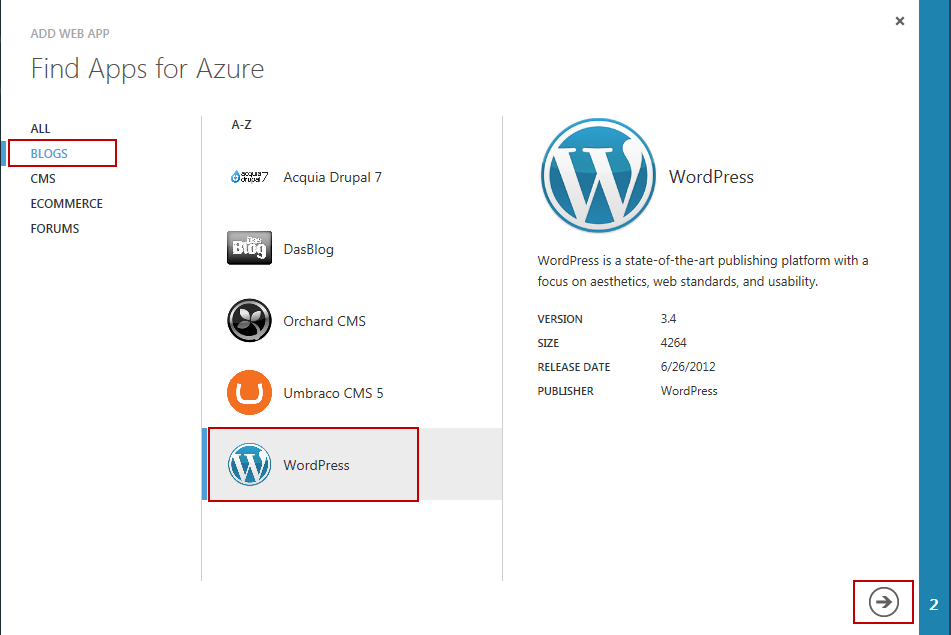The height and width of the screenshot is (635, 951).
Task: Click the Find Apps for Azure heading
Action: [147, 69]
